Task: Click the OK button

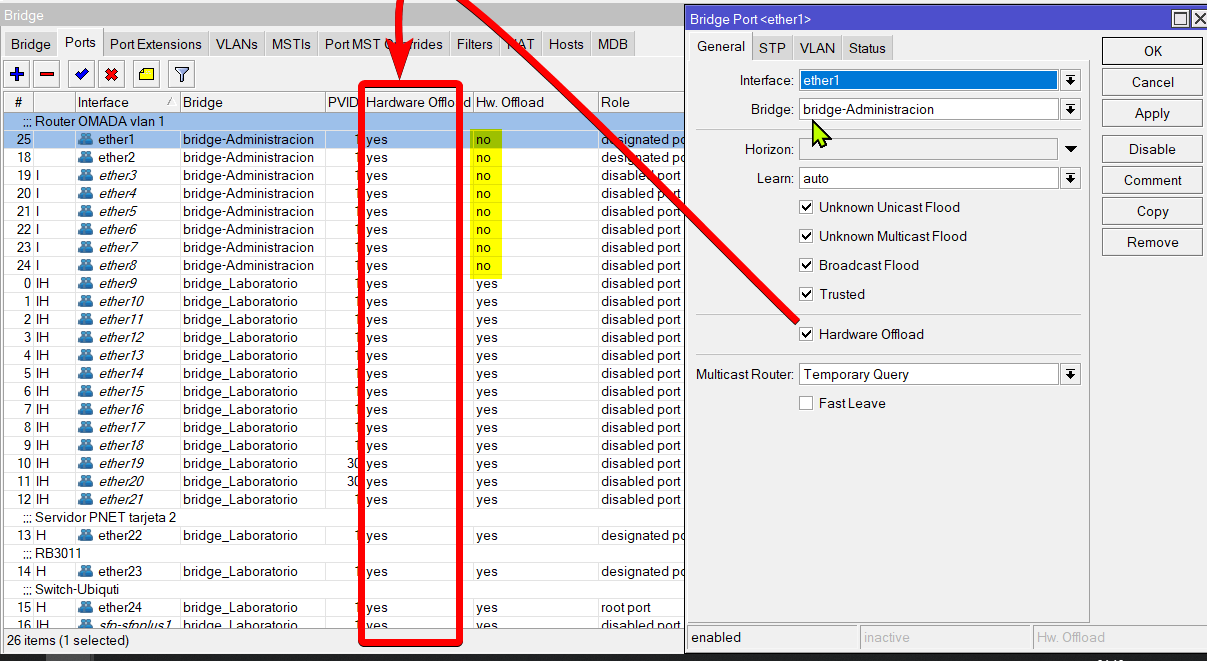Action: click(1152, 51)
